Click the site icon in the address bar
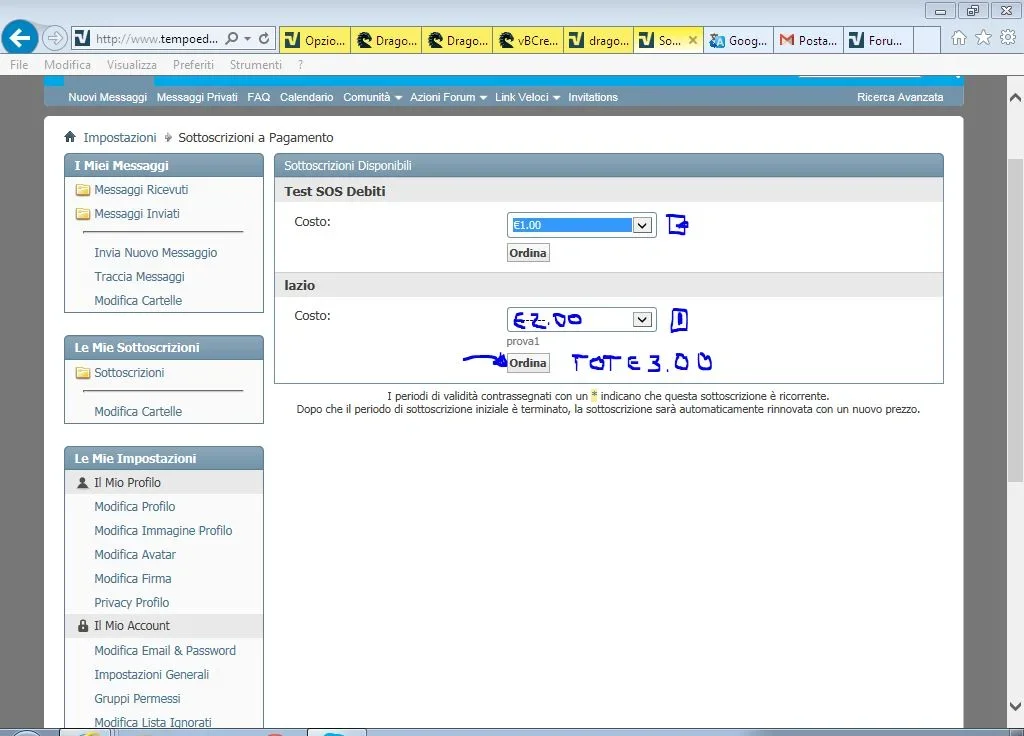Image resolution: width=1024 pixels, height=736 pixels. (82, 39)
